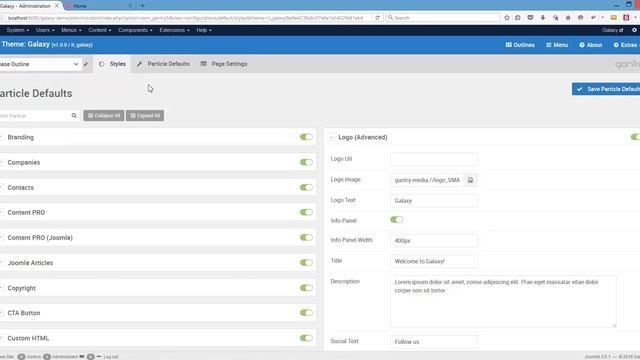Open the Components dropdown menu
The width and height of the screenshot is (640, 360).
(135, 30)
